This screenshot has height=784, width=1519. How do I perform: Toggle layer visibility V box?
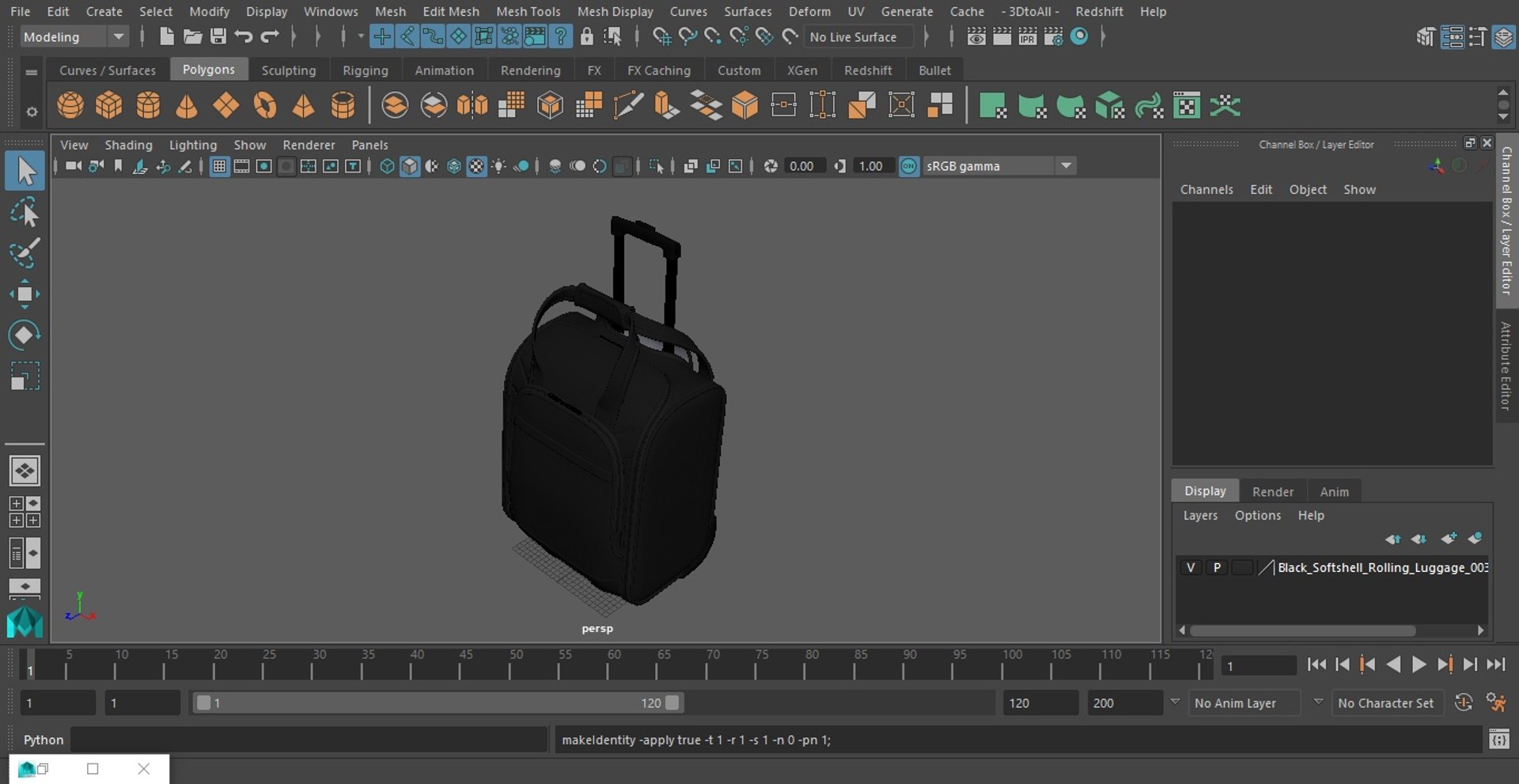click(1191, 567)
